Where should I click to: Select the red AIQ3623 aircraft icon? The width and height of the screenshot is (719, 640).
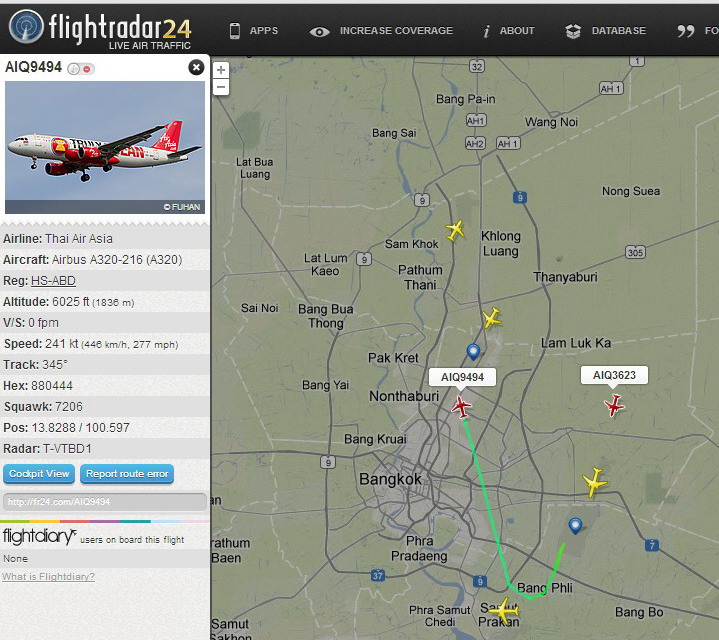point(614,405)
